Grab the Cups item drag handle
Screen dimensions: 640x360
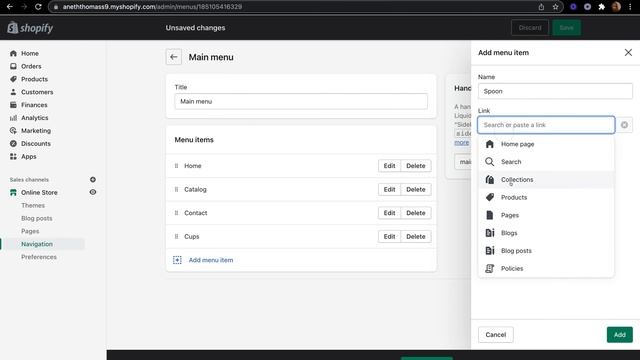coord(176,236)
